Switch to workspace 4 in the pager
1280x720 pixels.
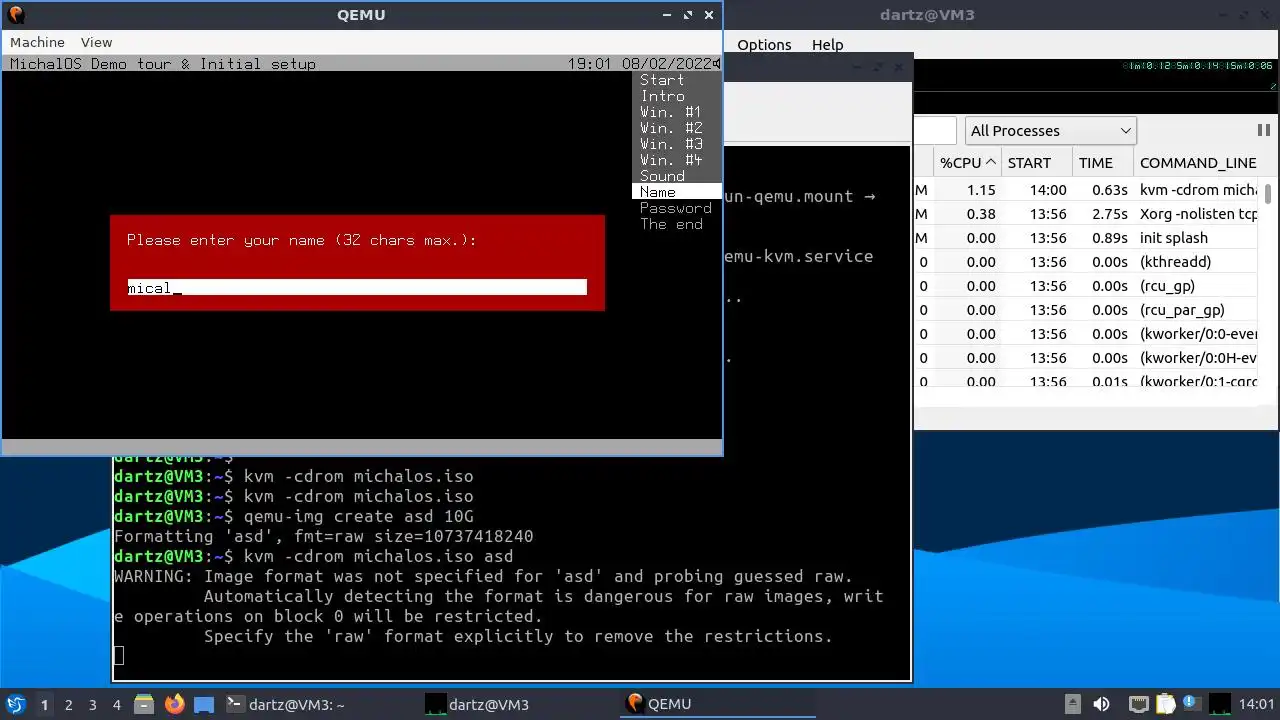tap(116, 705)
